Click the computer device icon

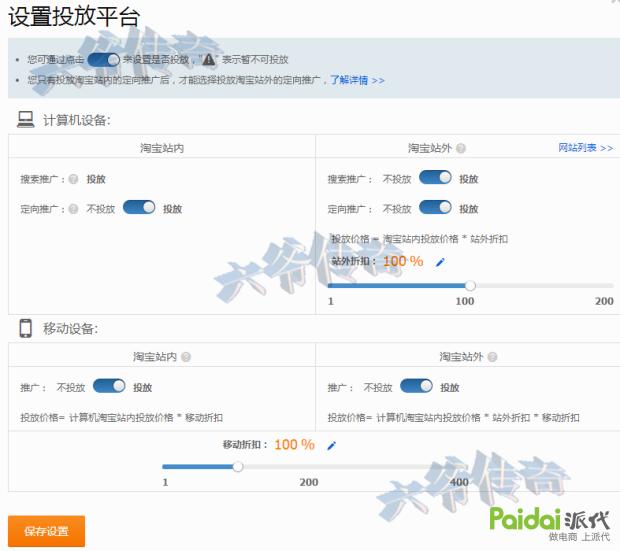point(26,119)
